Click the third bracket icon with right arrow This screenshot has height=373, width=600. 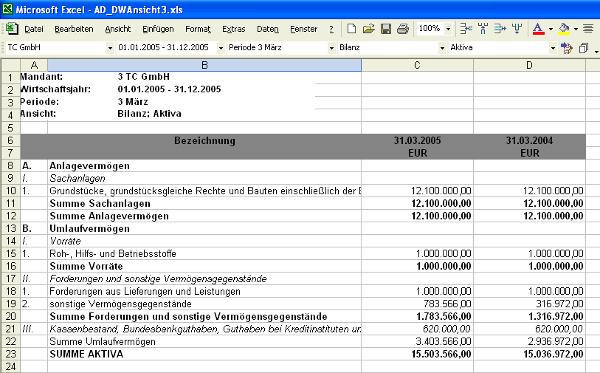pos(500,29)
